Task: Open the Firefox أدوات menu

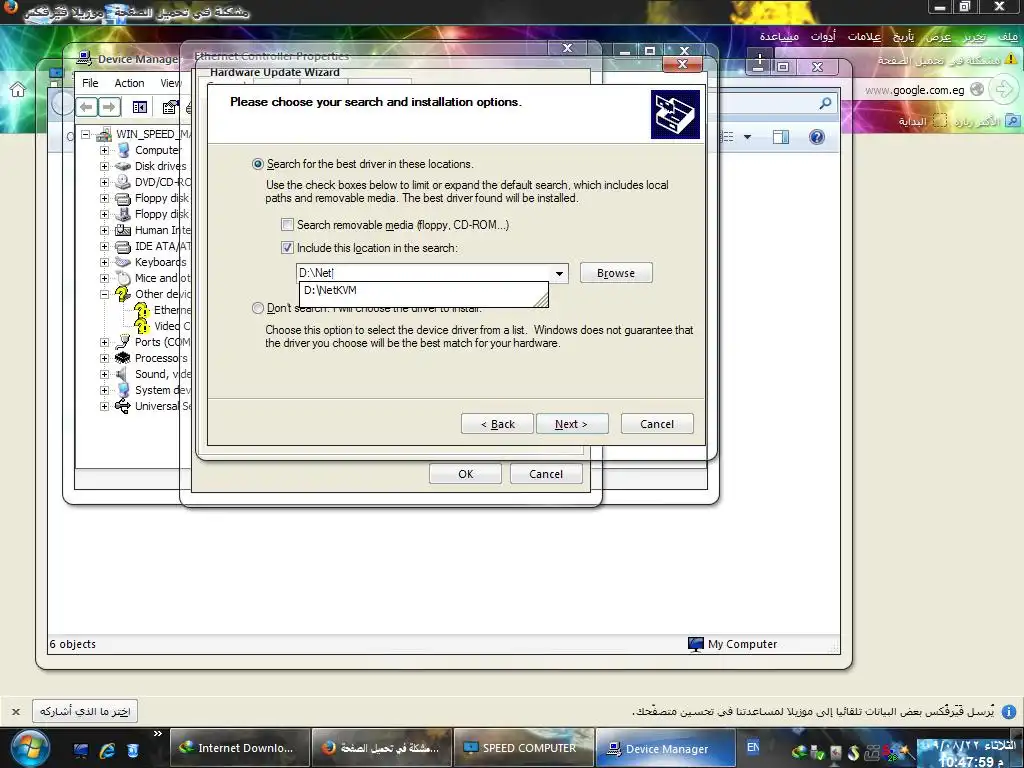Action: pos(824,37)
